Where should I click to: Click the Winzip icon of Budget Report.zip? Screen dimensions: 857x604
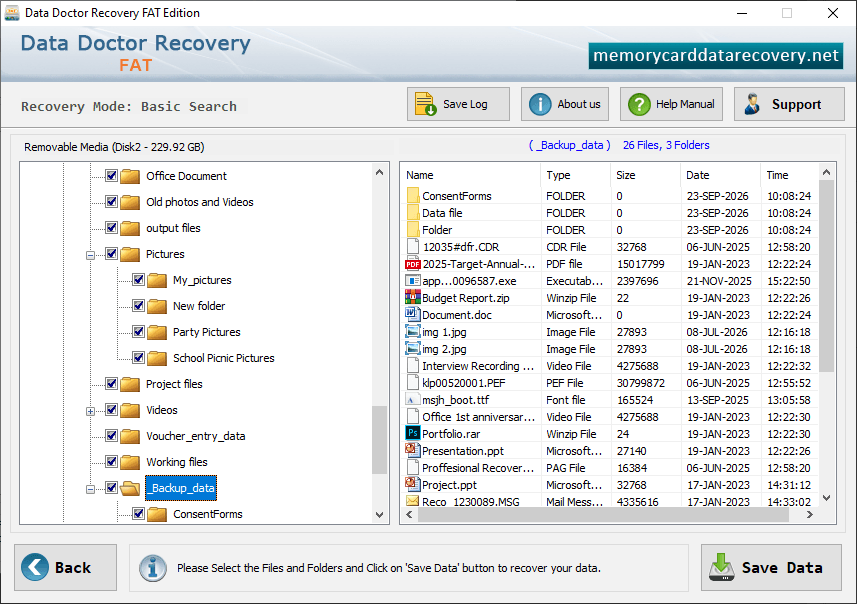[413, 297]
